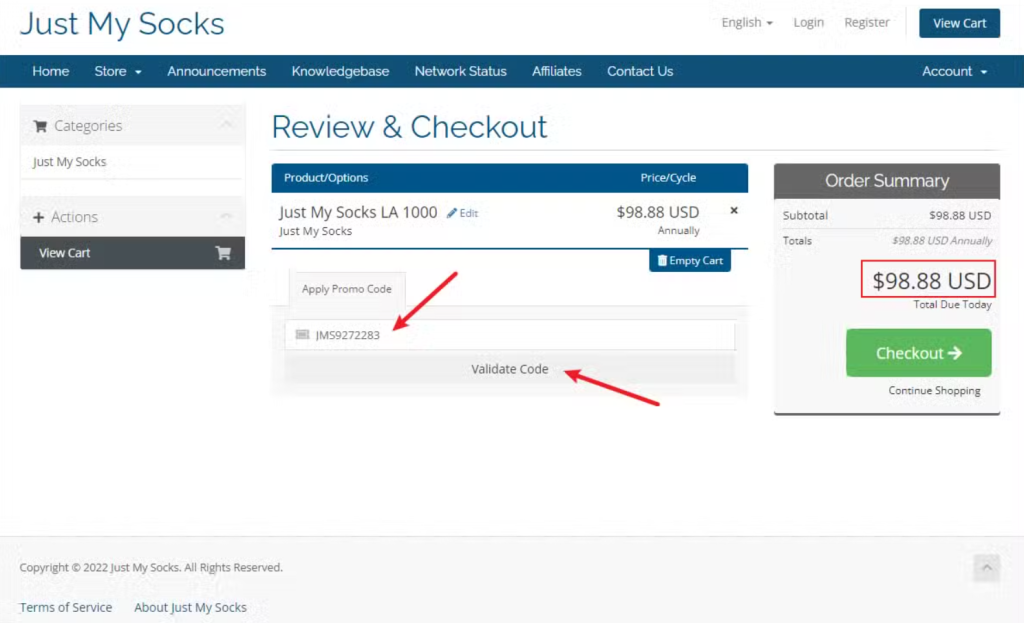The image size is (1024, 623).
Task: Open the Store dropdown menu
Action: pyautogui.click(x=118, y=71)
